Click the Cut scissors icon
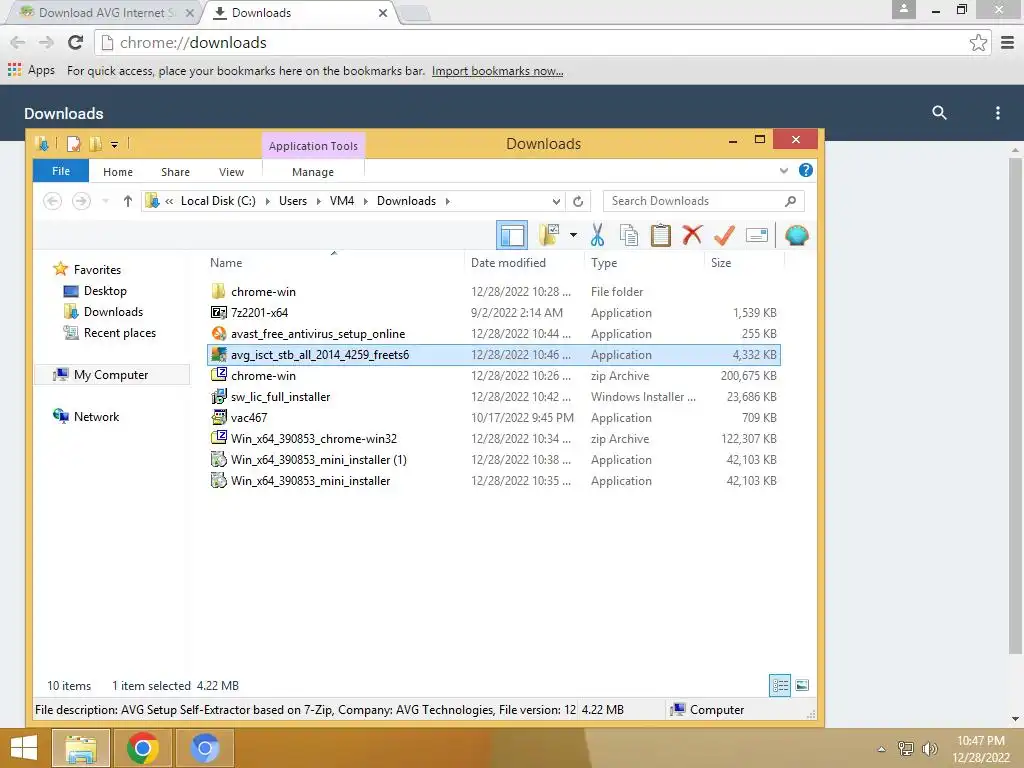The image size is (1024, 768). pyautogui.click(x=597, y=235)
